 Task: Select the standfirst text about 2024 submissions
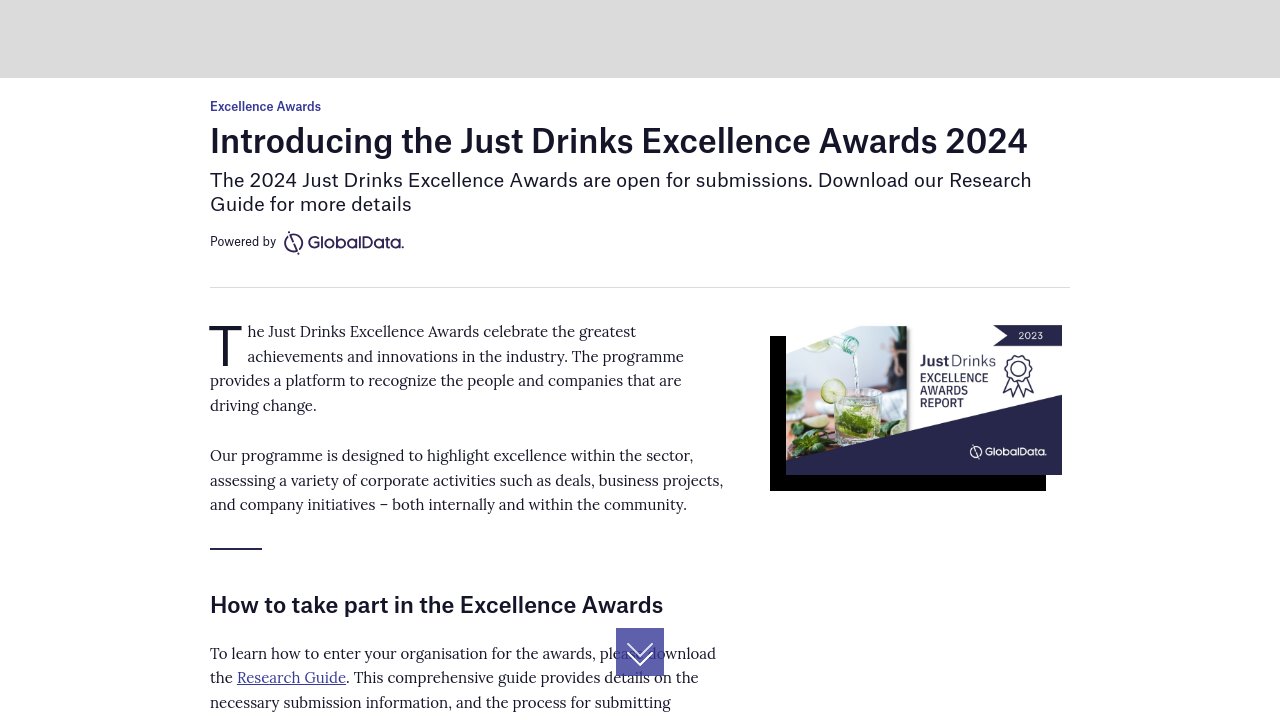tap(620, 192)
